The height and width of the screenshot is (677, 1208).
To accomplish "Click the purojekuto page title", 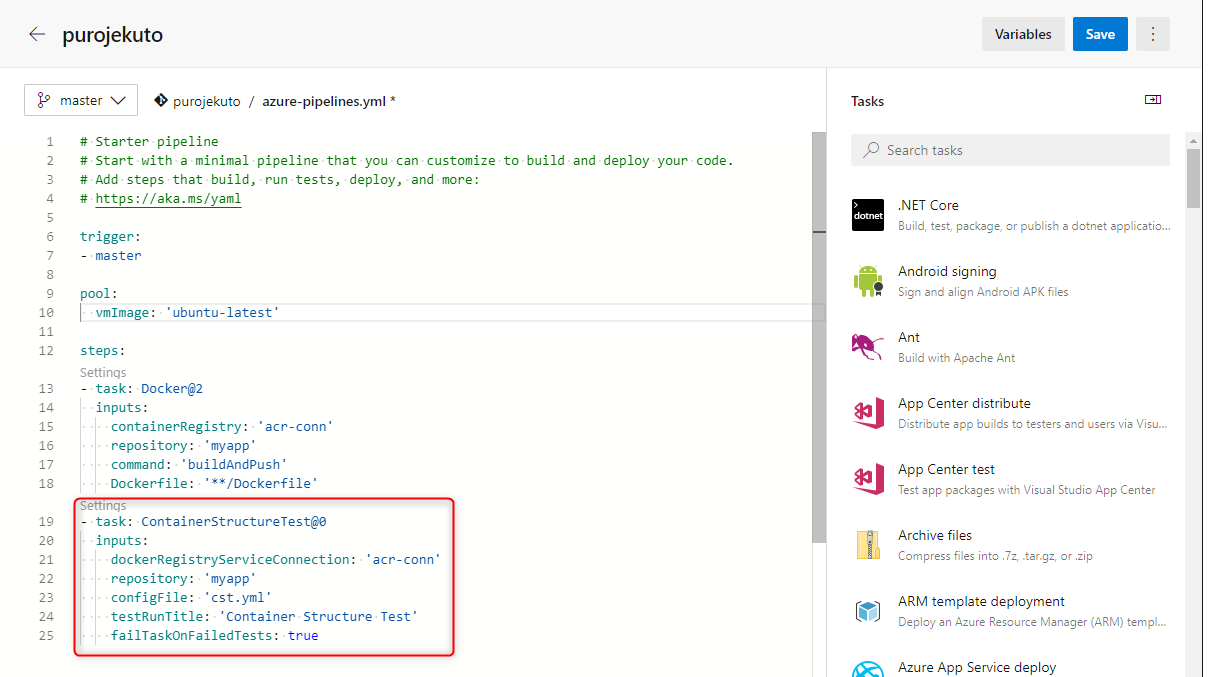I will (112, 34).
